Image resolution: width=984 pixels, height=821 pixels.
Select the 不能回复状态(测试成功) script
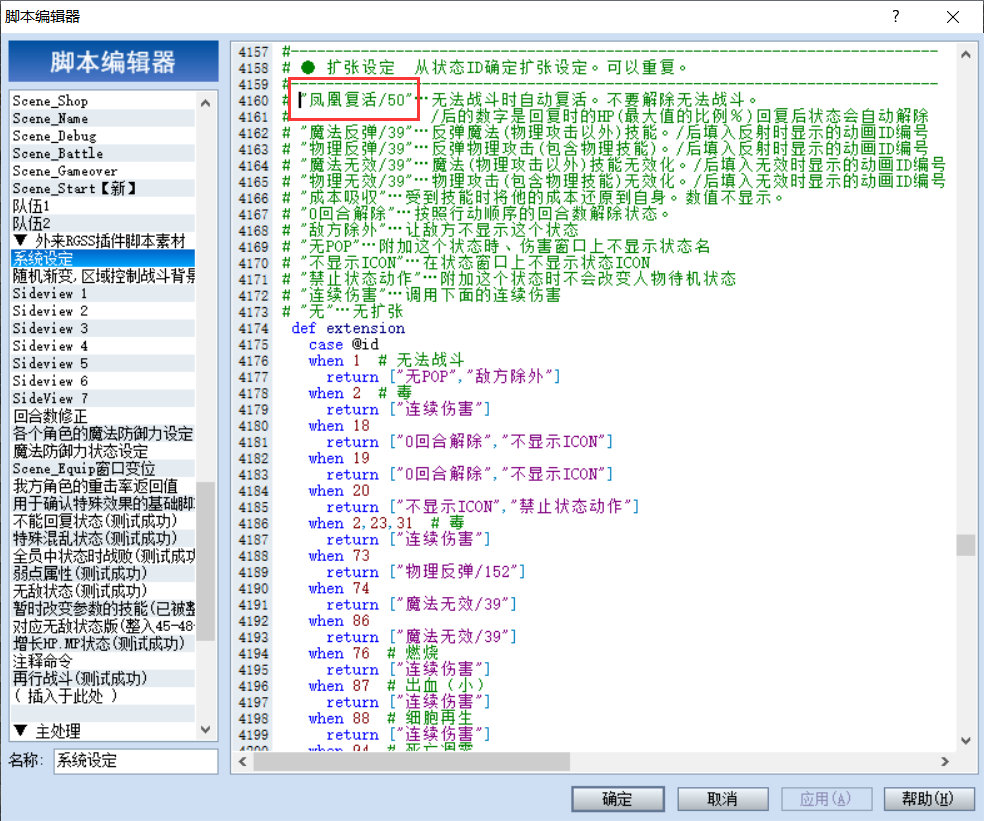tap(103, 521)
